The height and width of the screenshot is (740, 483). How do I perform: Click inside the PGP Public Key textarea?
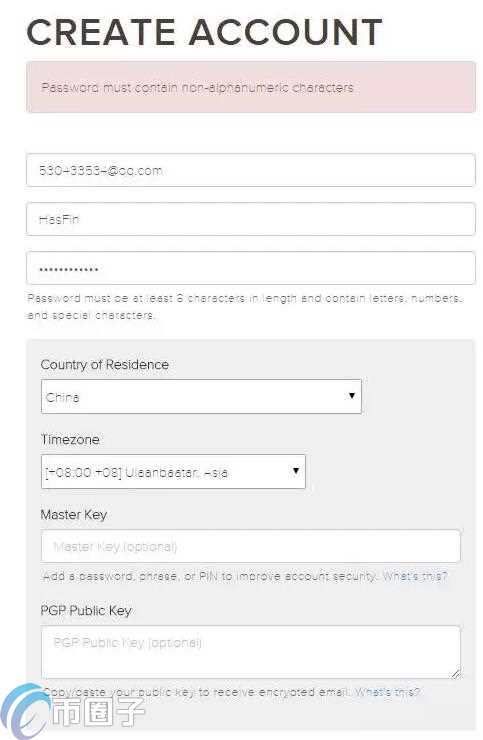click(251, 652)
